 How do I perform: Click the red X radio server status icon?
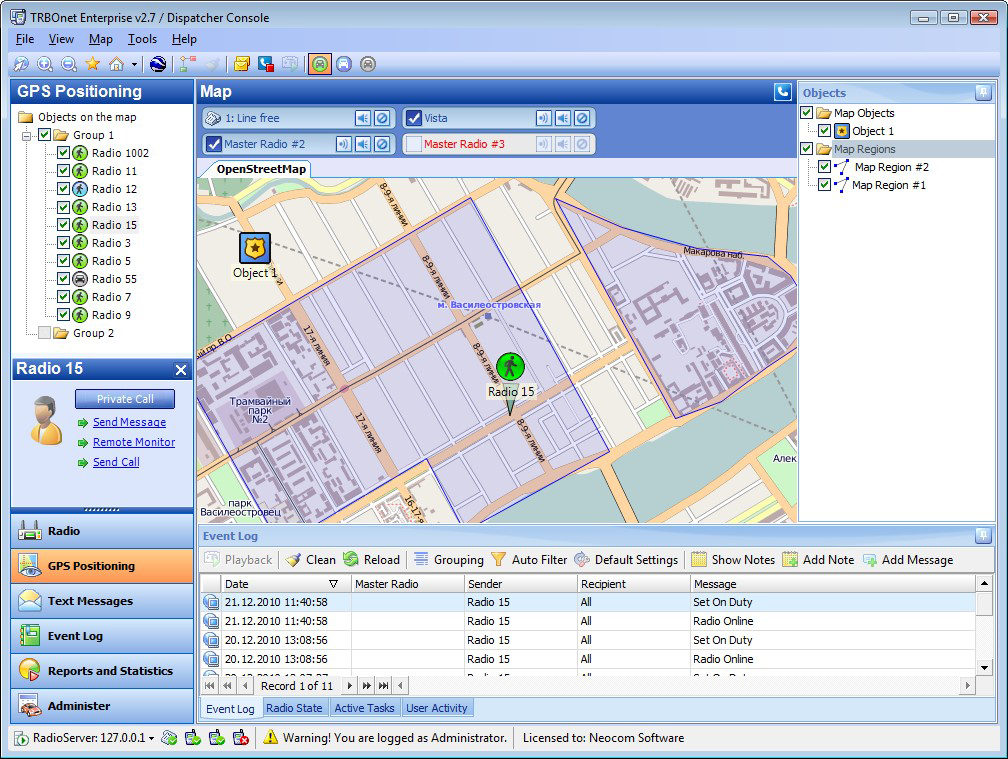click(x=241, y=738)
